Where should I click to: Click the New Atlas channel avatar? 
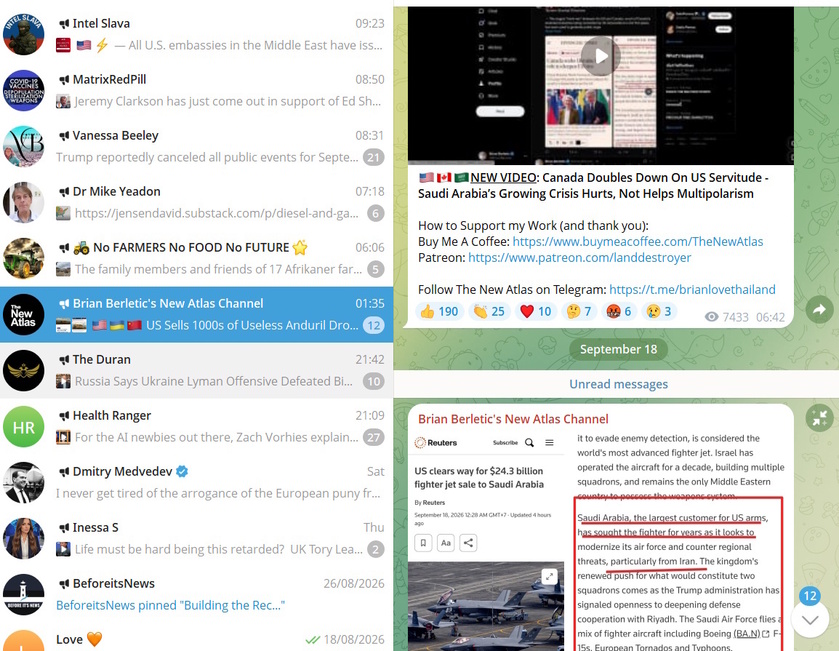point(24,315)
